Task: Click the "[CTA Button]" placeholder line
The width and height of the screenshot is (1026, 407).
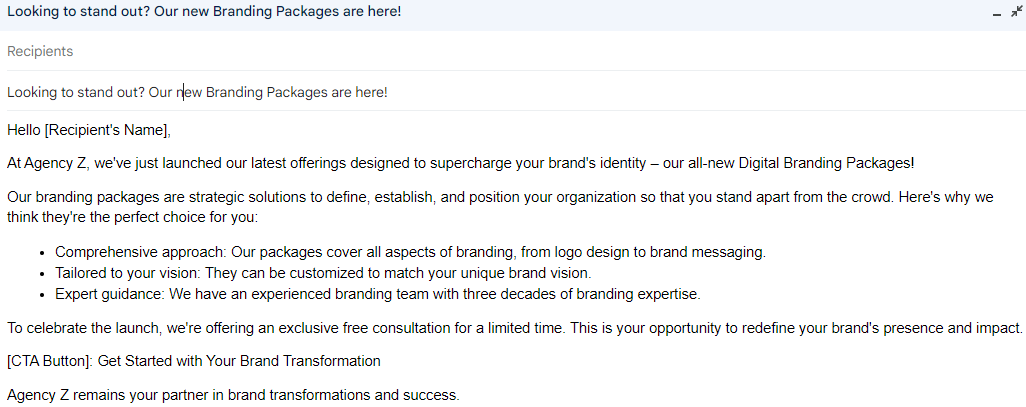Action: point(193,360)
